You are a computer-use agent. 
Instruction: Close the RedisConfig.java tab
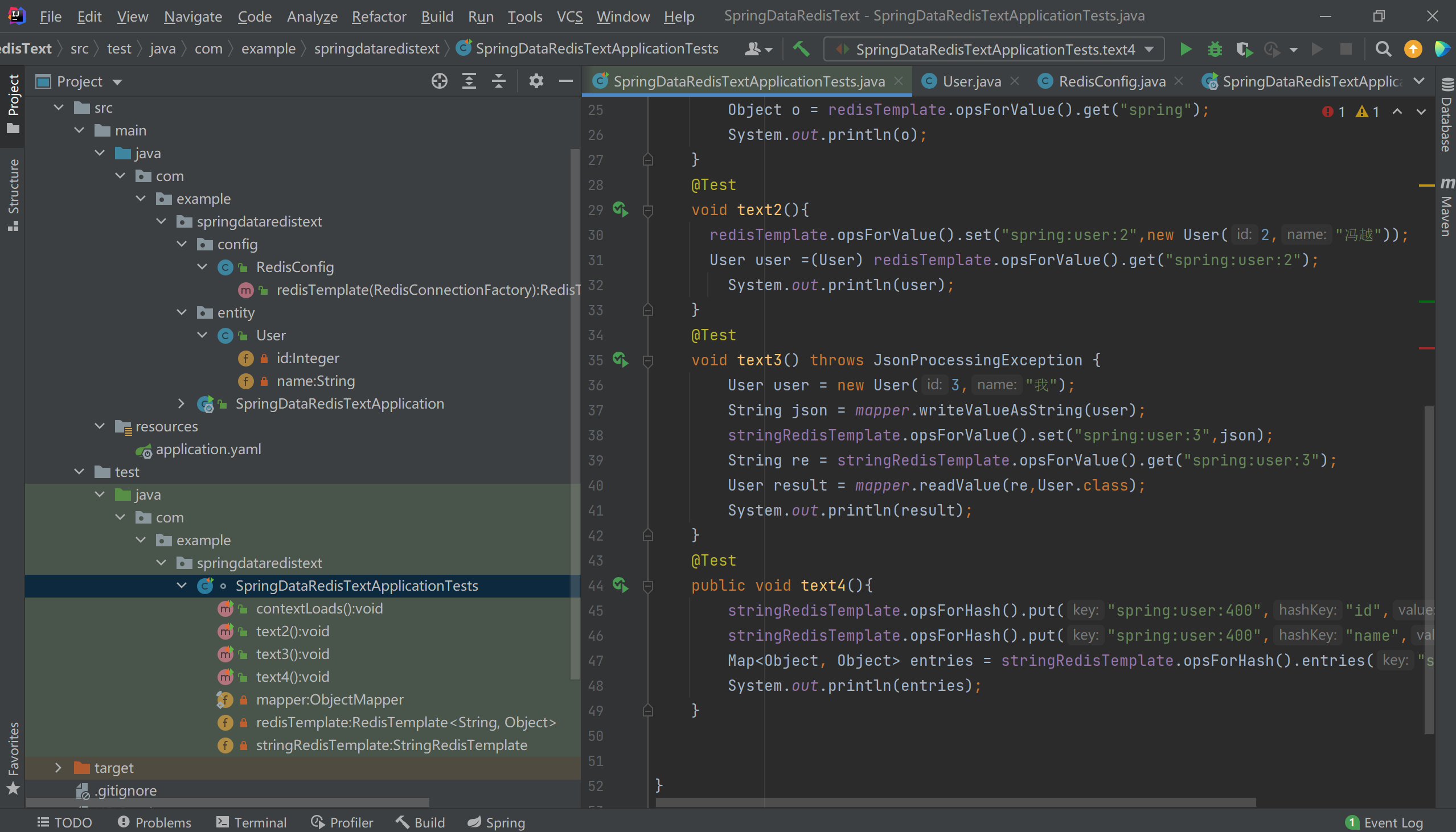coord(1178,81)
